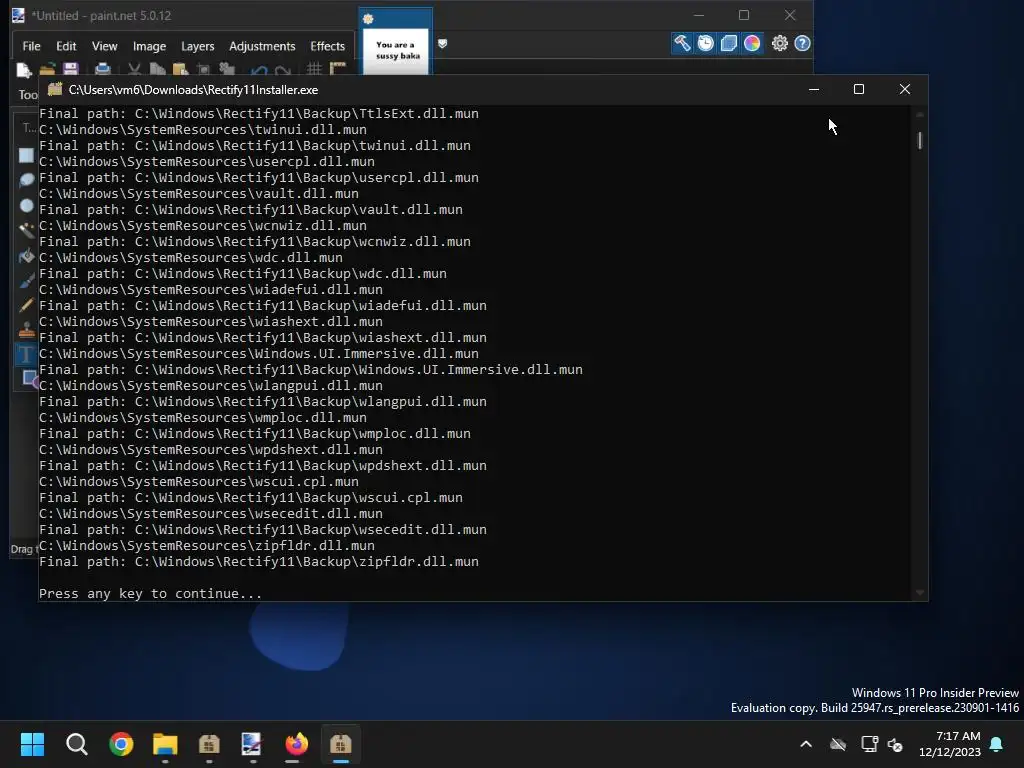Open the Layers menu in paint.net
This screenshot has width=1024, height=768.
(x=197, y=46)
